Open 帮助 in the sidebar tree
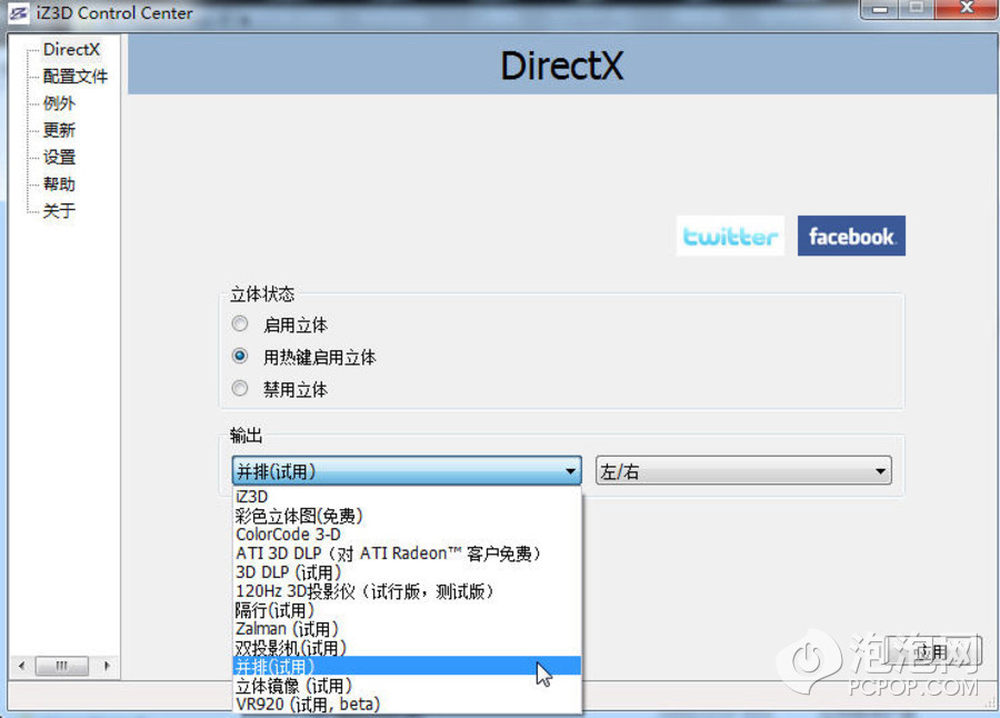Screen dimensions: 1000x718 pyautogui.click(x=59, y=184)
